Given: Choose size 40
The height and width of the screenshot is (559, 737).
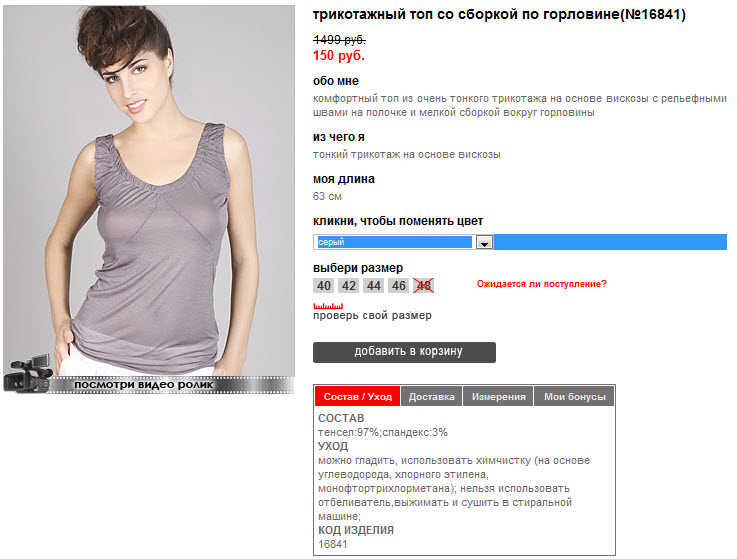Looking at the screenshot, I should 323,285.
